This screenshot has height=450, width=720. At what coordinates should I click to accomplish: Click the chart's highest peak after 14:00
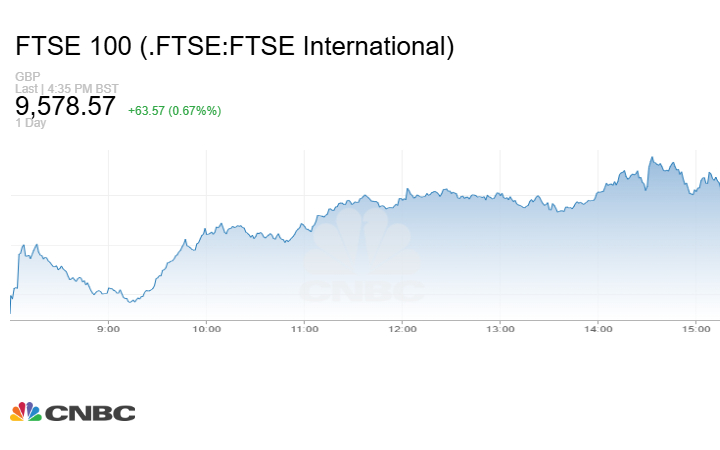(651, 157)
